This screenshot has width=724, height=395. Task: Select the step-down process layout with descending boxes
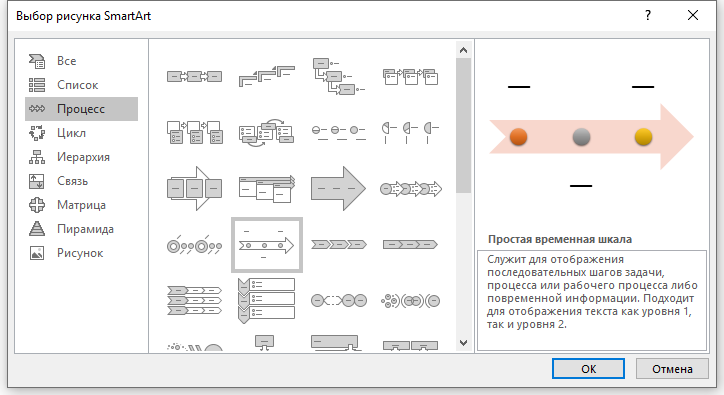pos(338,76)
